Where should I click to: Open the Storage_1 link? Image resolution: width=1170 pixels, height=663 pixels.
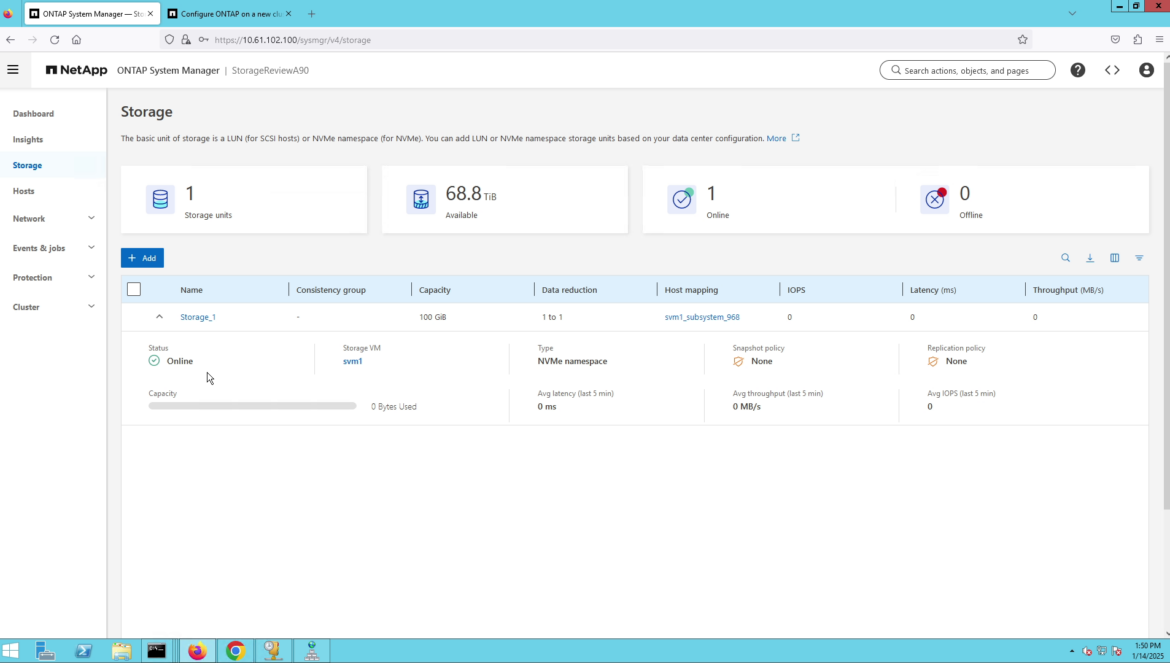point(198,317)
